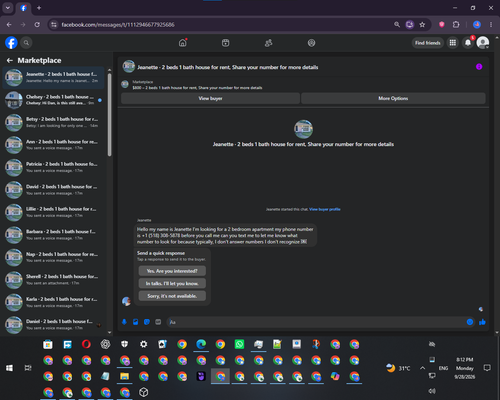Open Microsoft Edge from the taskbar
This screenshot has width=500, height=400.
tap(201, 344)
